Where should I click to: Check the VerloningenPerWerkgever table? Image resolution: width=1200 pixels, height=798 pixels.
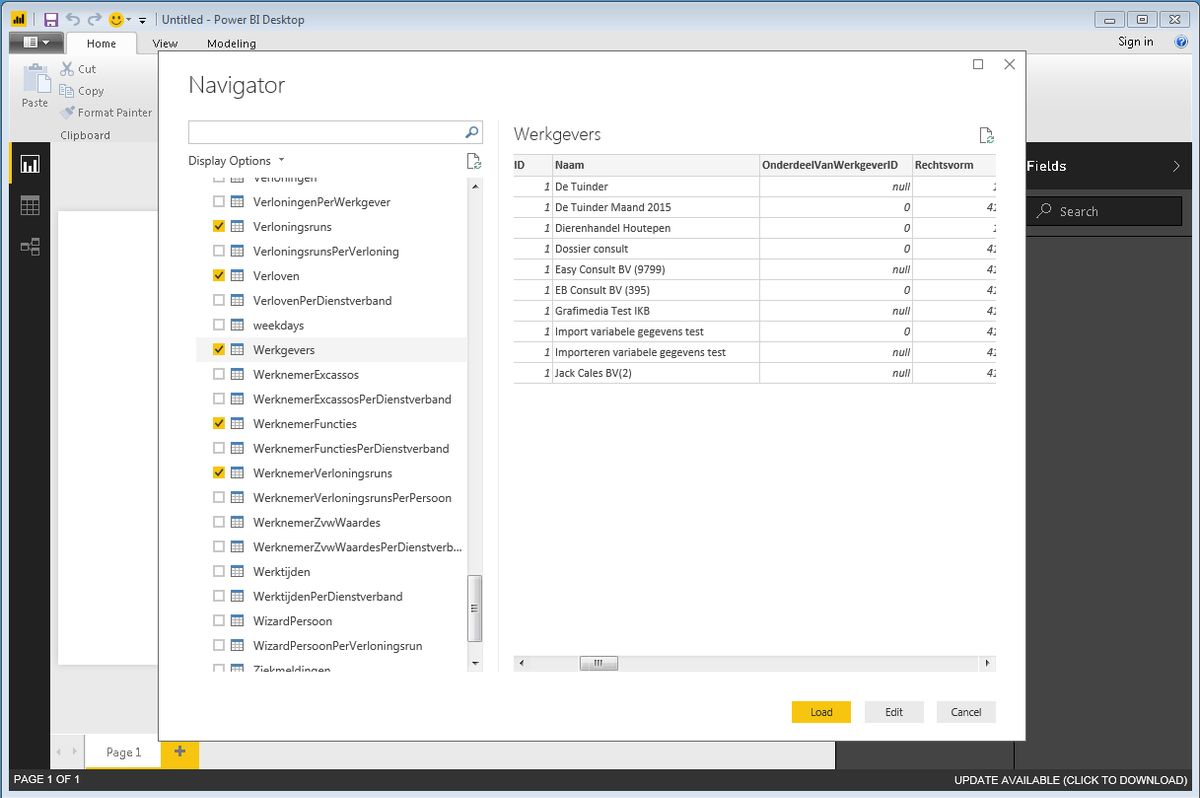217,201
